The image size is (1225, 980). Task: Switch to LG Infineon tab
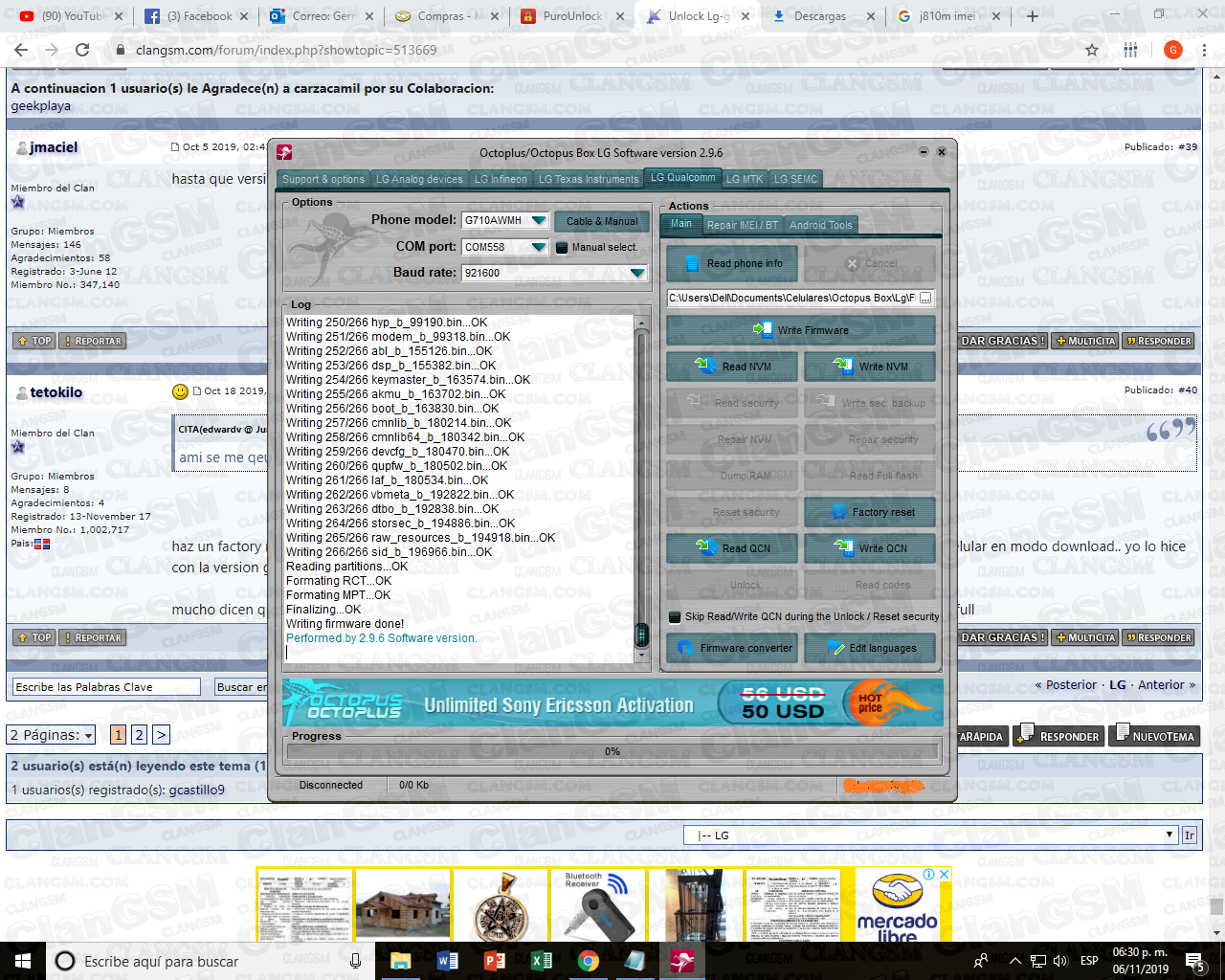[x=501, y=179]
